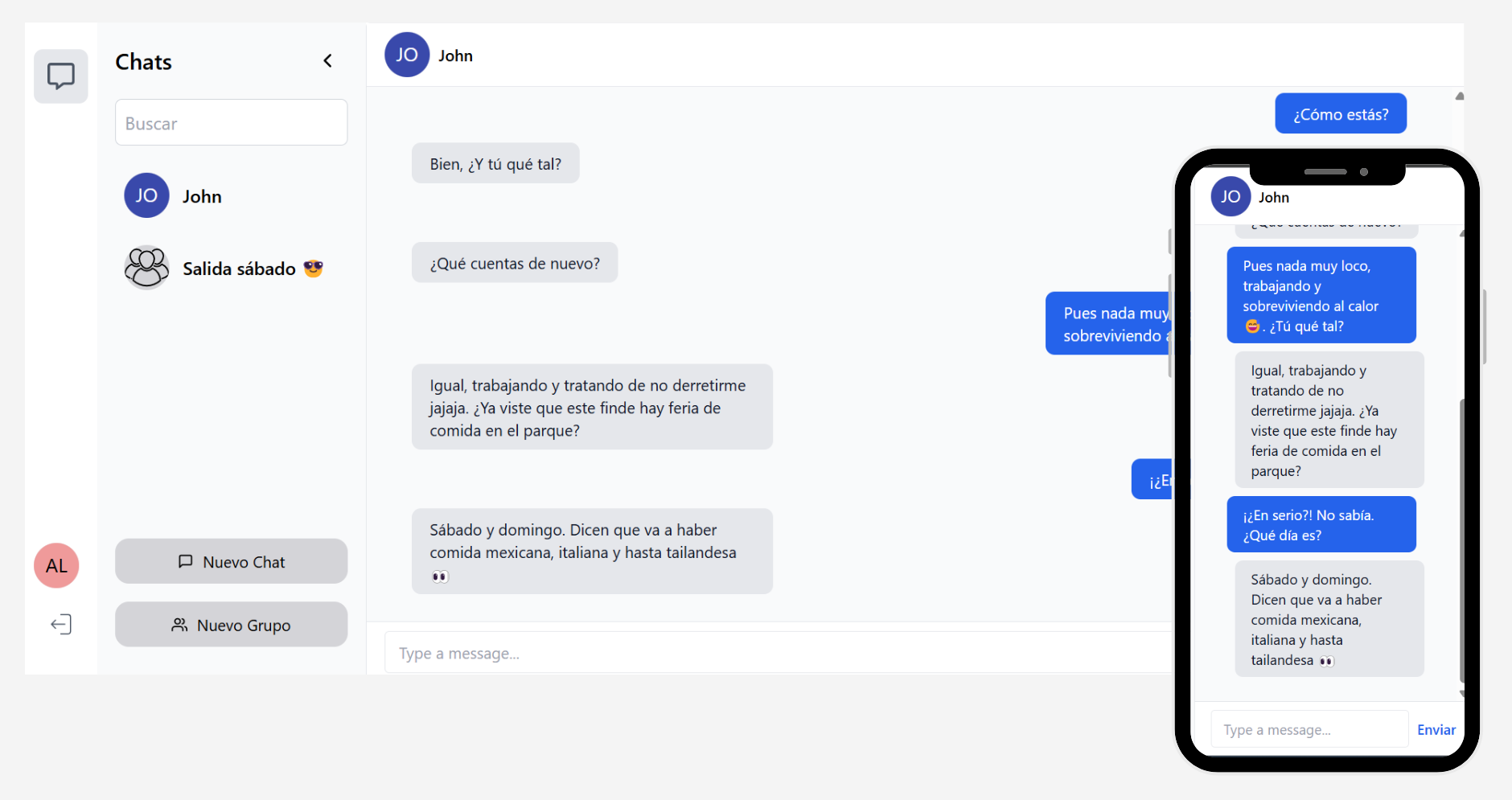Click John's JO avatar in the conversation header

[x=407, y=55]
